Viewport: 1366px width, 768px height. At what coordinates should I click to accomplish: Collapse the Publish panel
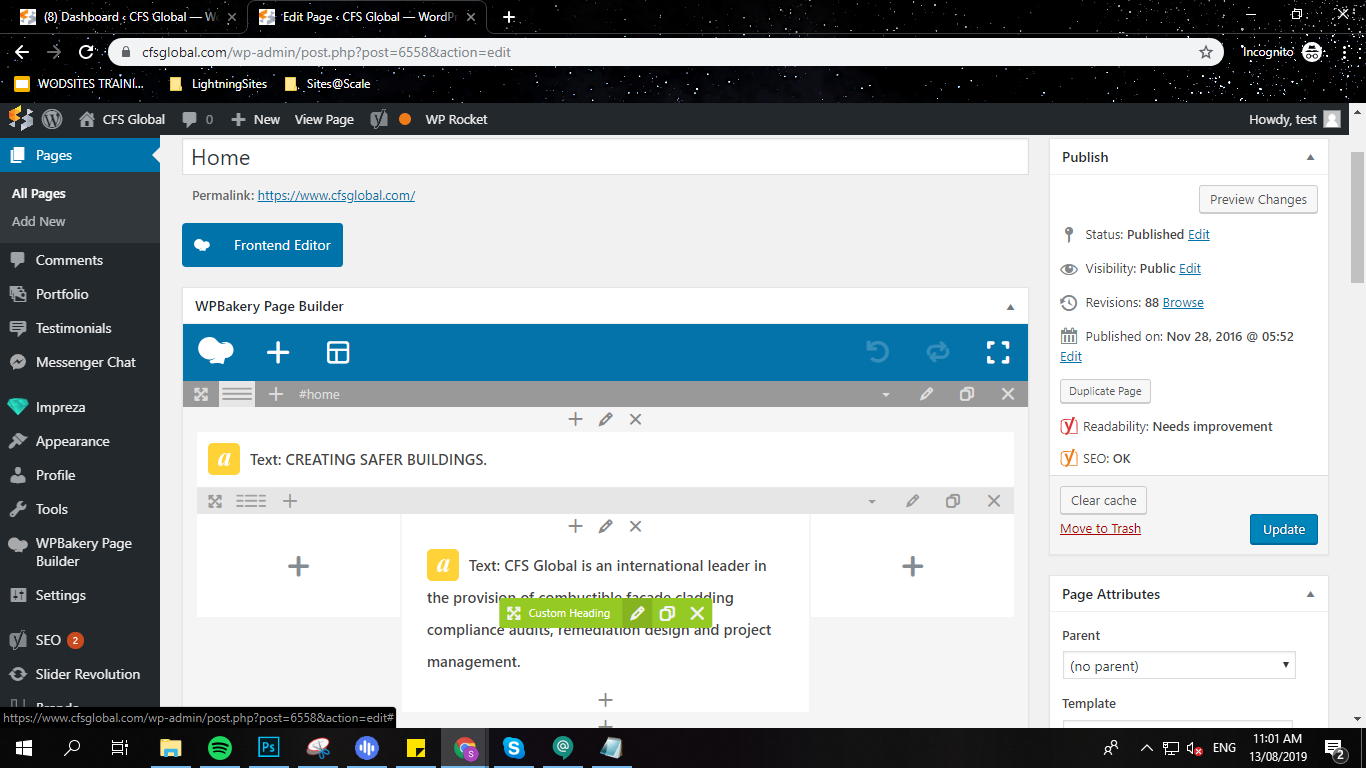pyautogui.click(x=1310, y=157)
